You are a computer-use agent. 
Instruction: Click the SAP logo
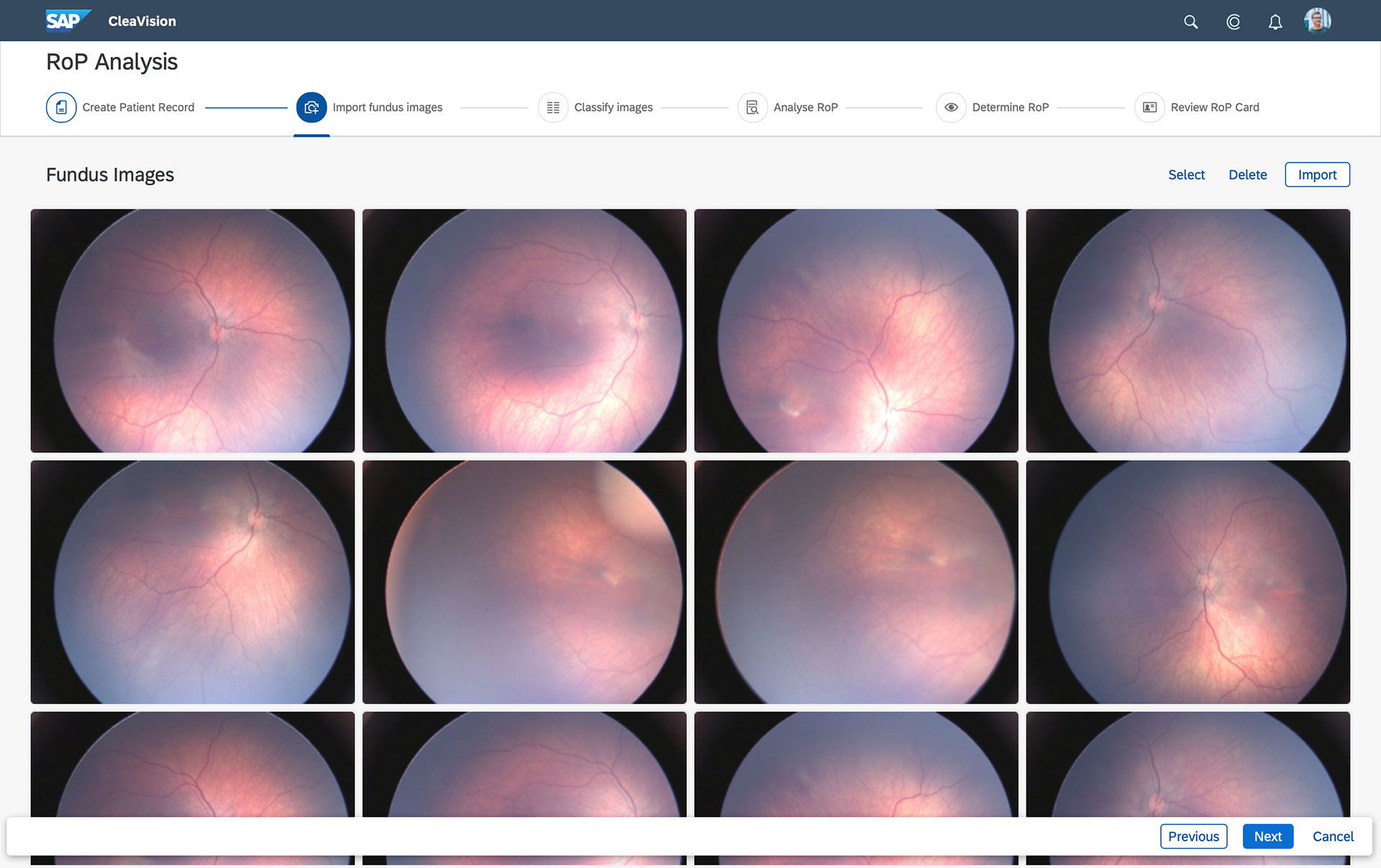click(x=67, y=21)
